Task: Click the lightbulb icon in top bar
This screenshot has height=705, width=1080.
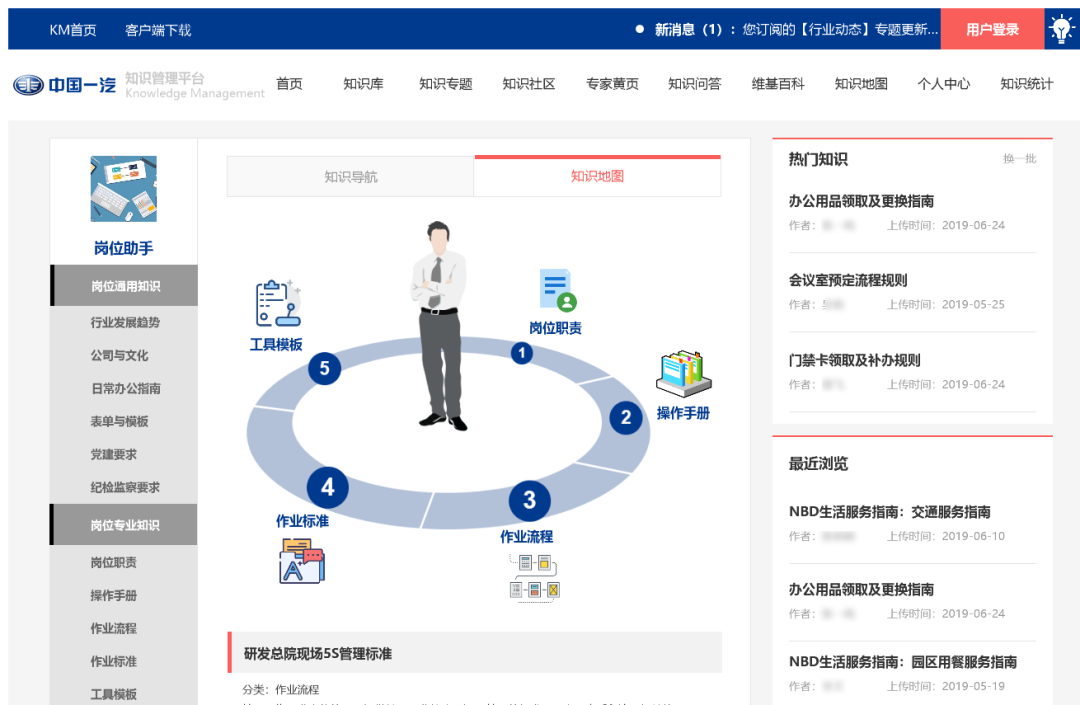Action: (x=1061, y=30)
